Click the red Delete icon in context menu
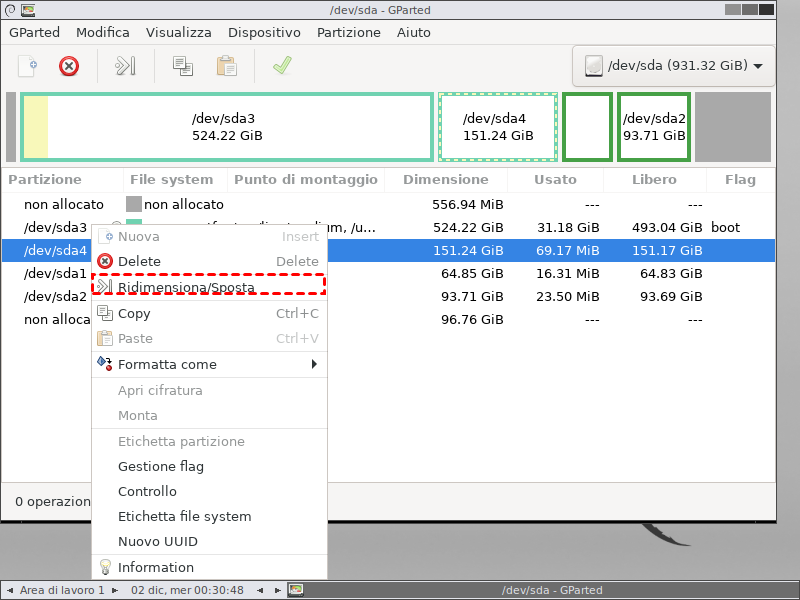Viewport: 800px width, 600px height. pos(105,261)
